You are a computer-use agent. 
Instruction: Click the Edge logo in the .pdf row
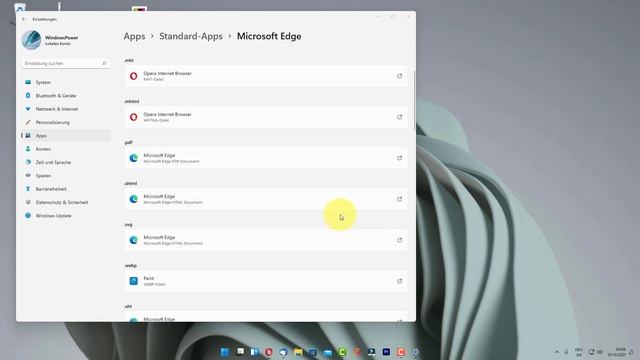133,158
